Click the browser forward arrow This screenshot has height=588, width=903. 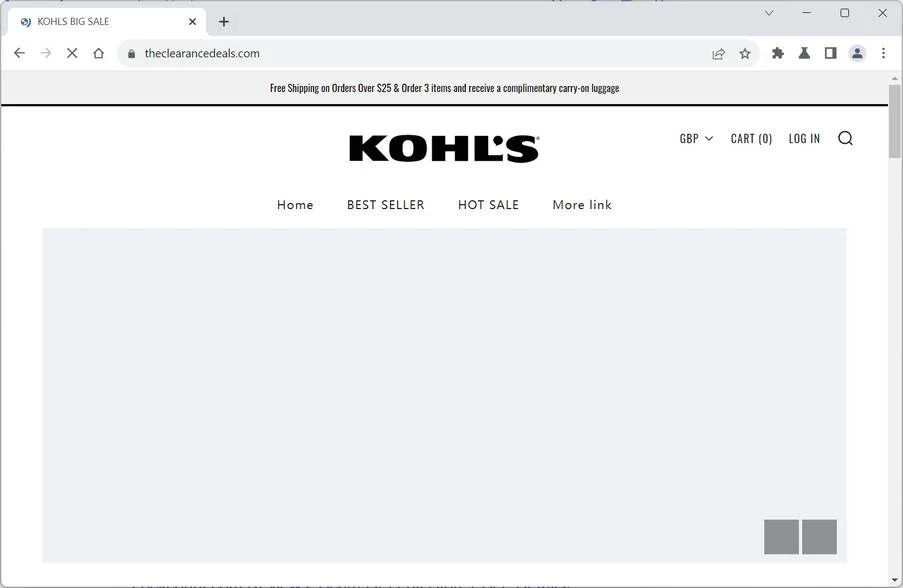coord(46,54)
